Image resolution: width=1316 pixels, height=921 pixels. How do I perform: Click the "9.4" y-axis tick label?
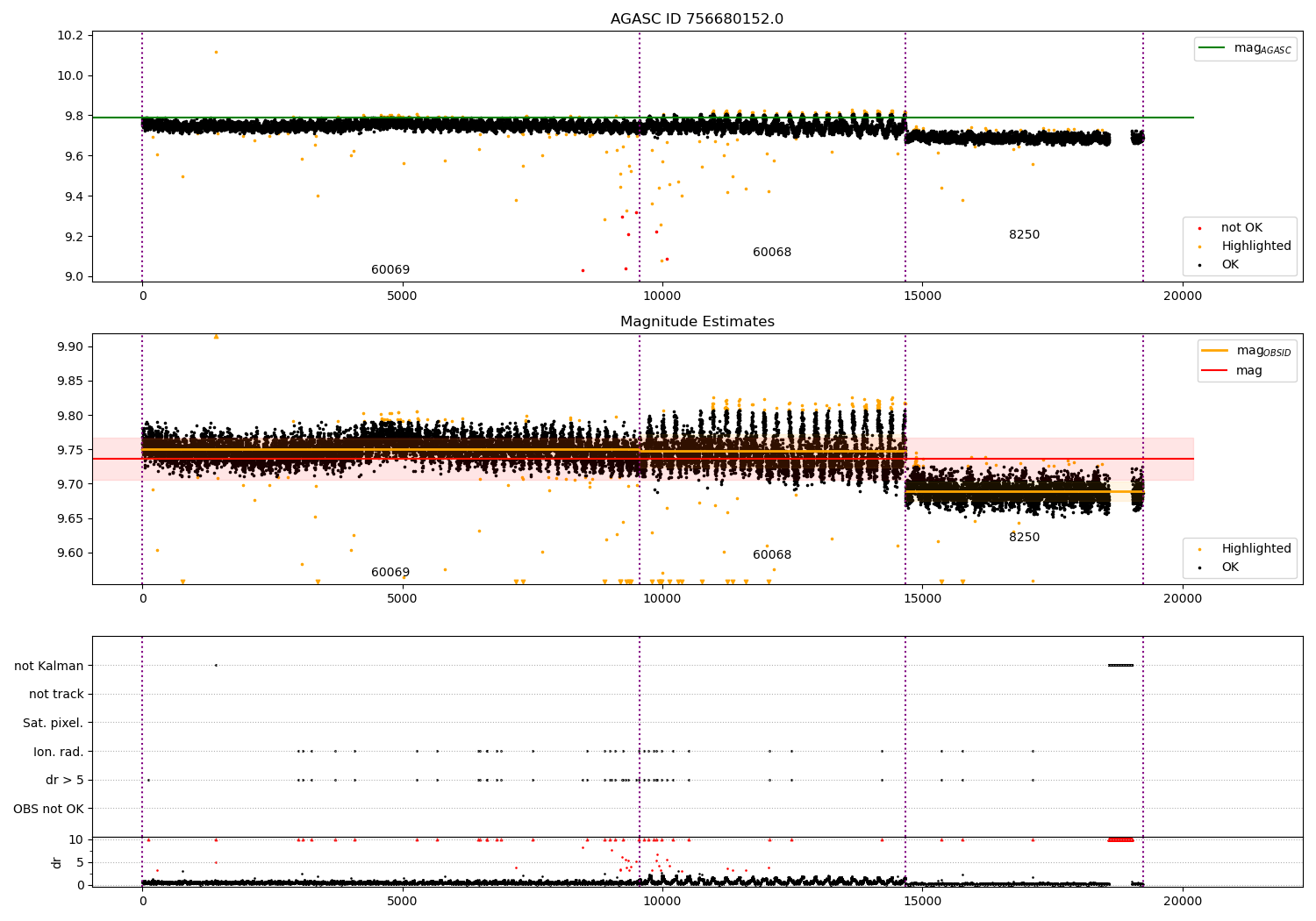click(x=74, y=196)
